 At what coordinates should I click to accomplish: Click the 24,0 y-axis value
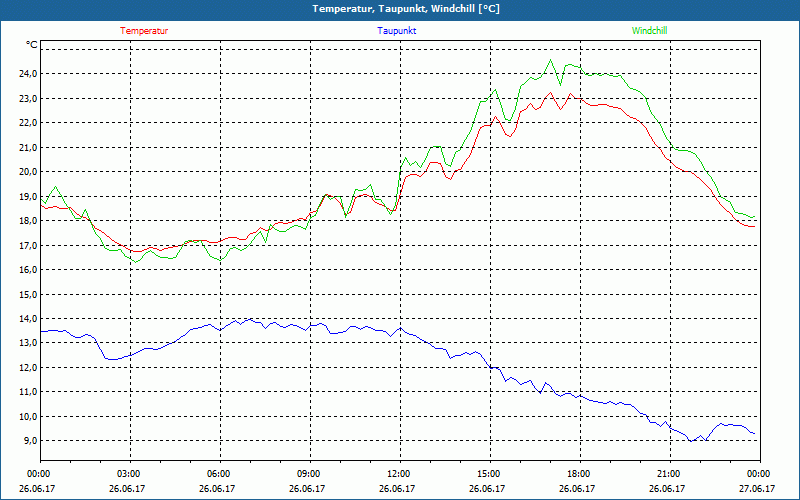[29, 74]
